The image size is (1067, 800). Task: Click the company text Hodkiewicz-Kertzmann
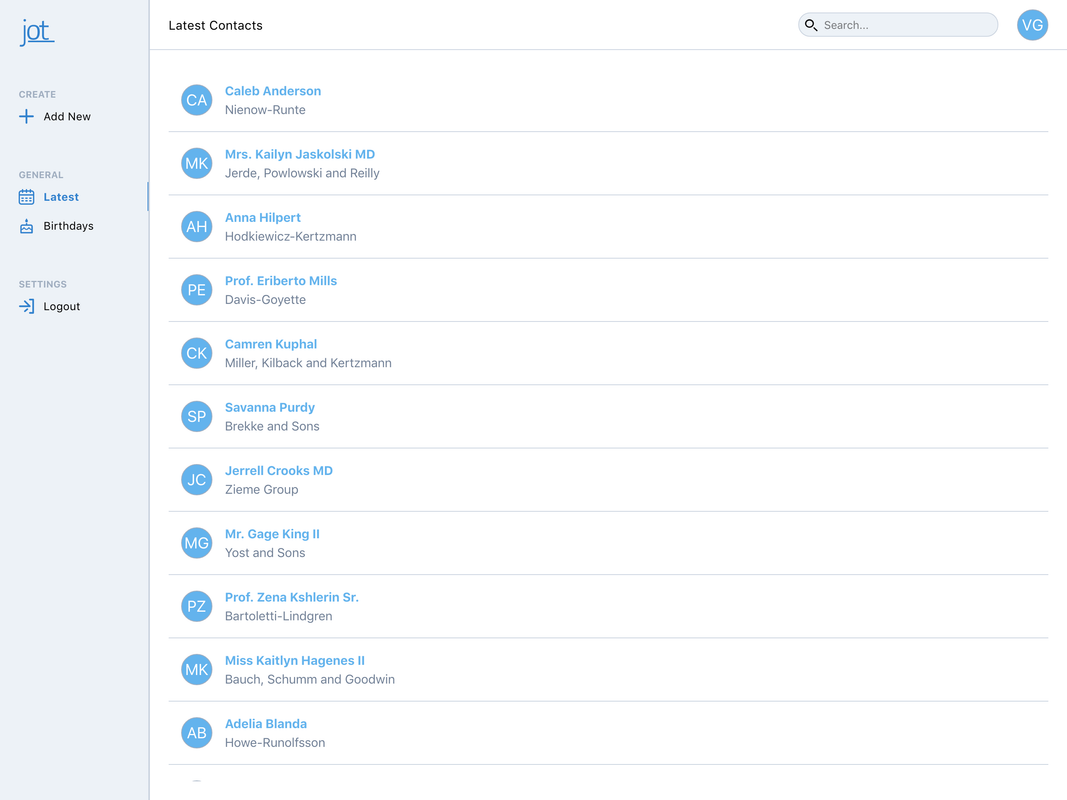pos(291,237)
